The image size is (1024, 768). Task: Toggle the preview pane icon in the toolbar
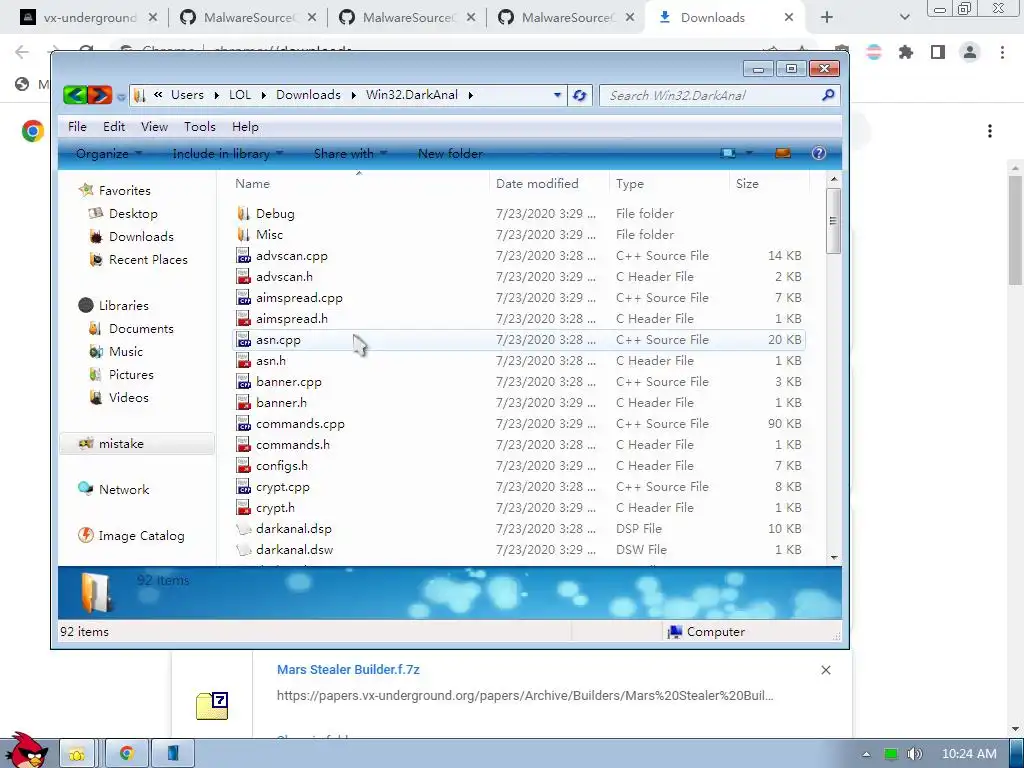coord(782,153)
